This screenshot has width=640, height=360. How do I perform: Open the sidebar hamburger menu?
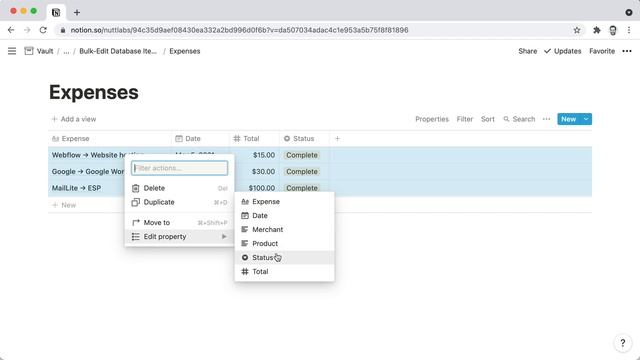click(x=12, y=51)
